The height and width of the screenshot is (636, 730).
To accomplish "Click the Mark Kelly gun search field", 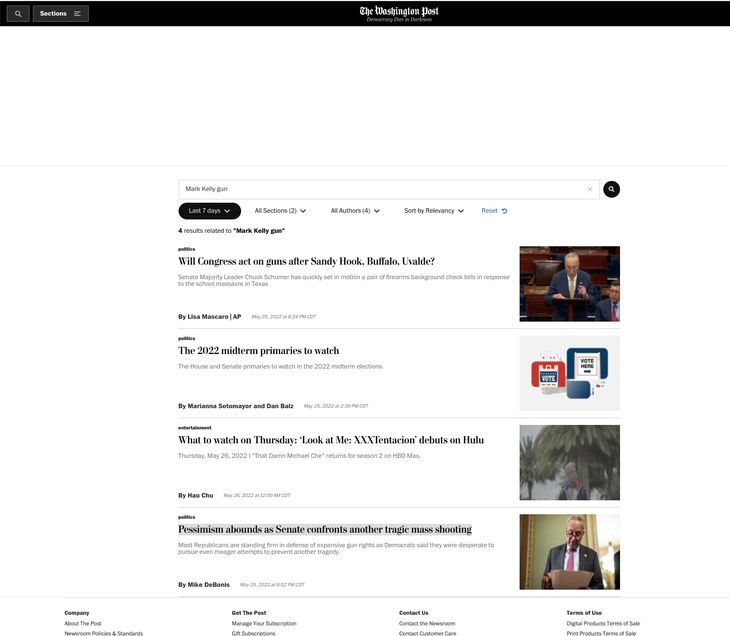I will (380, 189).
